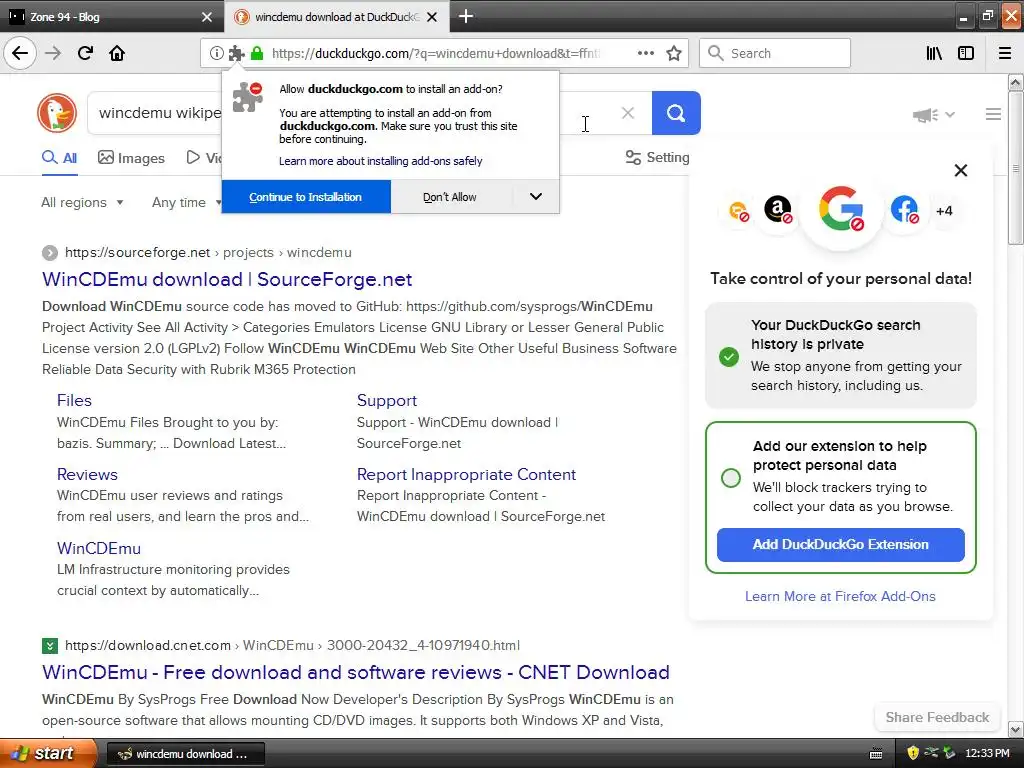The width and height of the screenshot is (1024, 768).
Task: Select wincdemu download taskbar item
Action: click(x=185, y=754)
